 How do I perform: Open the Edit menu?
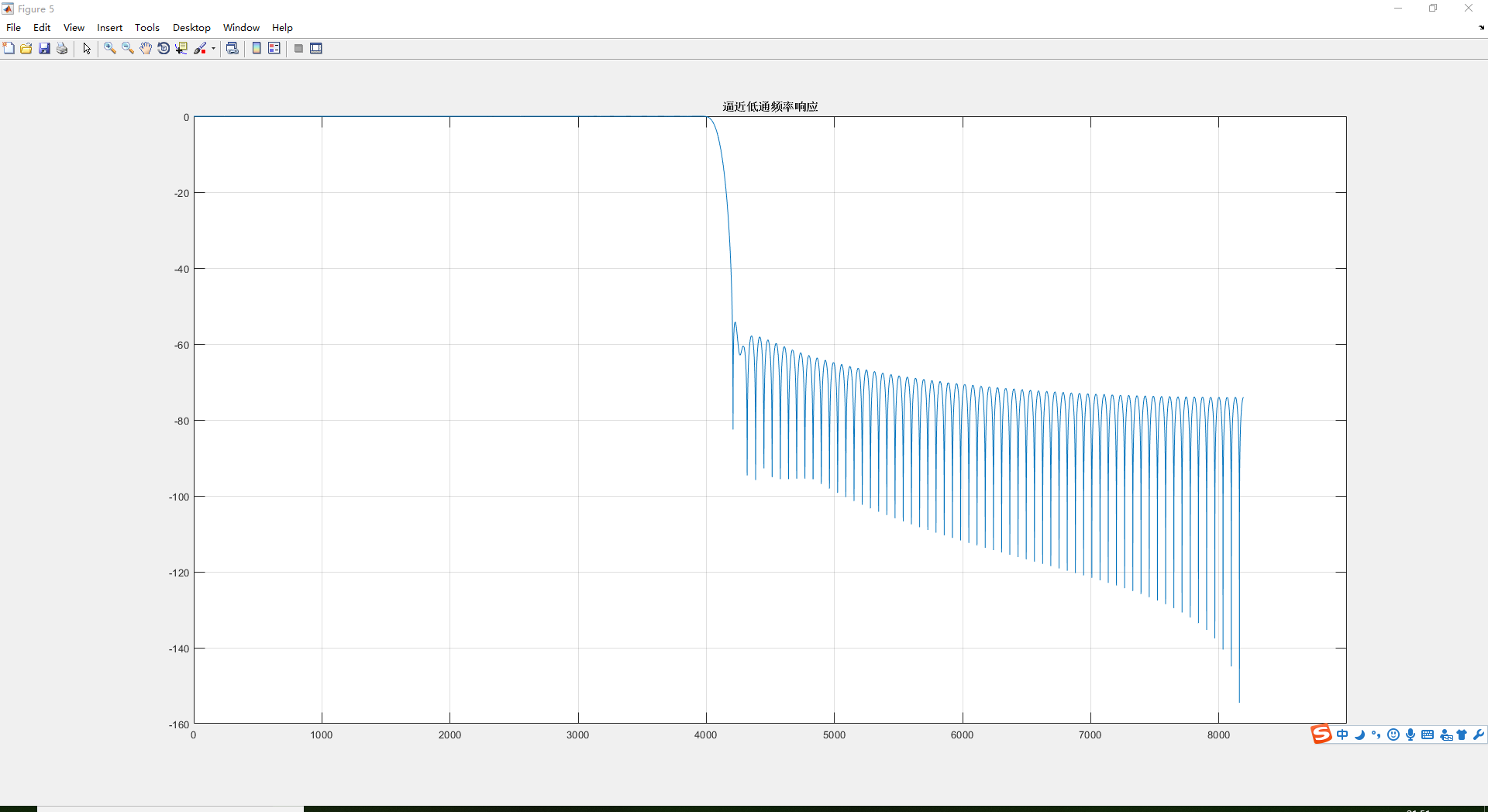[42, 27]
